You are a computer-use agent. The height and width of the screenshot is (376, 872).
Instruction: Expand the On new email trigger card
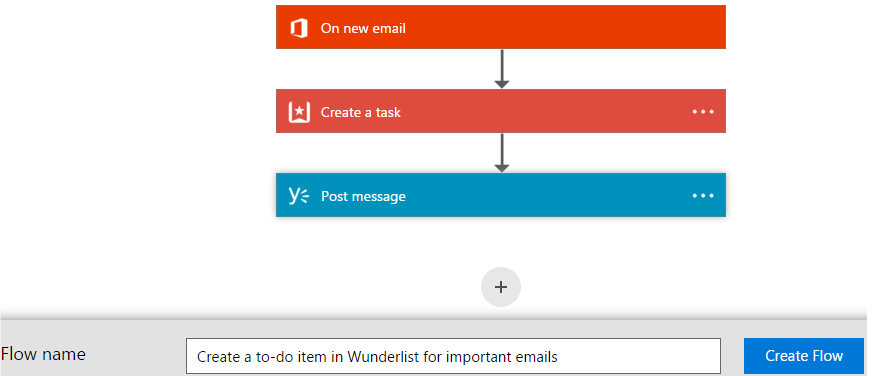click(x=501, y=27)
